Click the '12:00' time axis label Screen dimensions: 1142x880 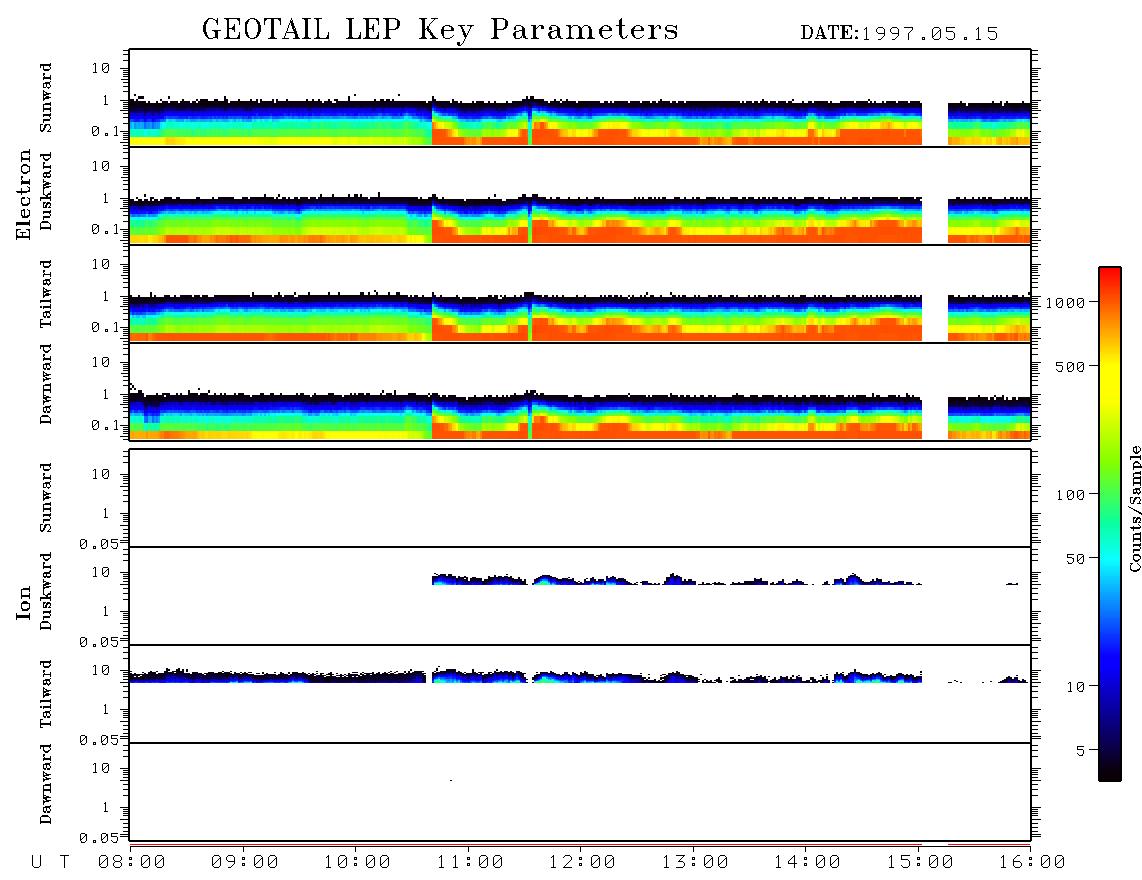point(582,863)
